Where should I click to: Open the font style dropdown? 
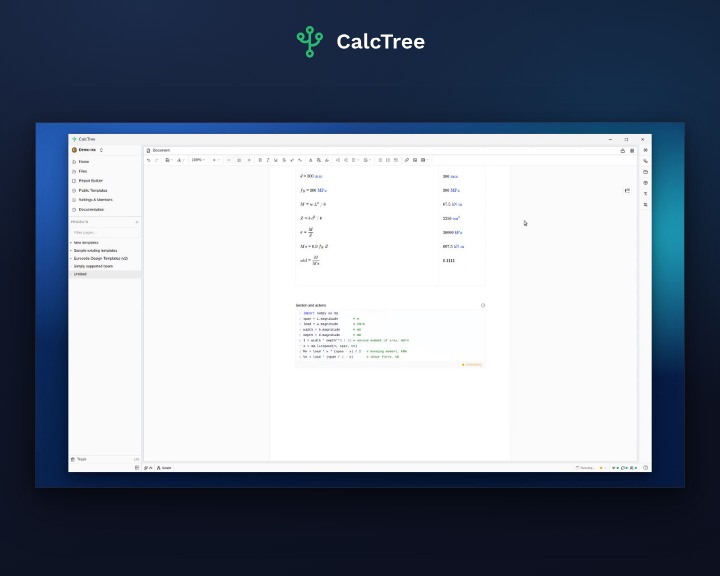[x=180, y=160]
